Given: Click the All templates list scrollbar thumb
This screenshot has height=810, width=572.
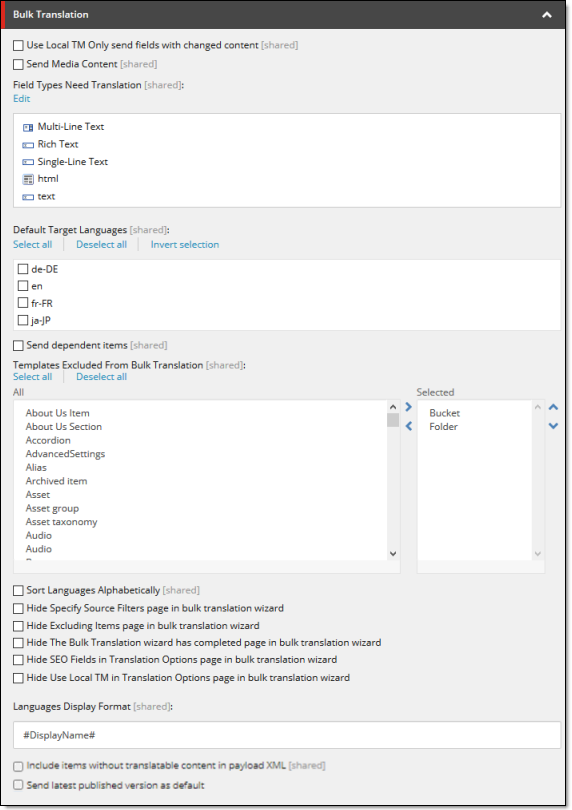Looking at the screenshot, I should pyautogui.click(x=393, y=420).
